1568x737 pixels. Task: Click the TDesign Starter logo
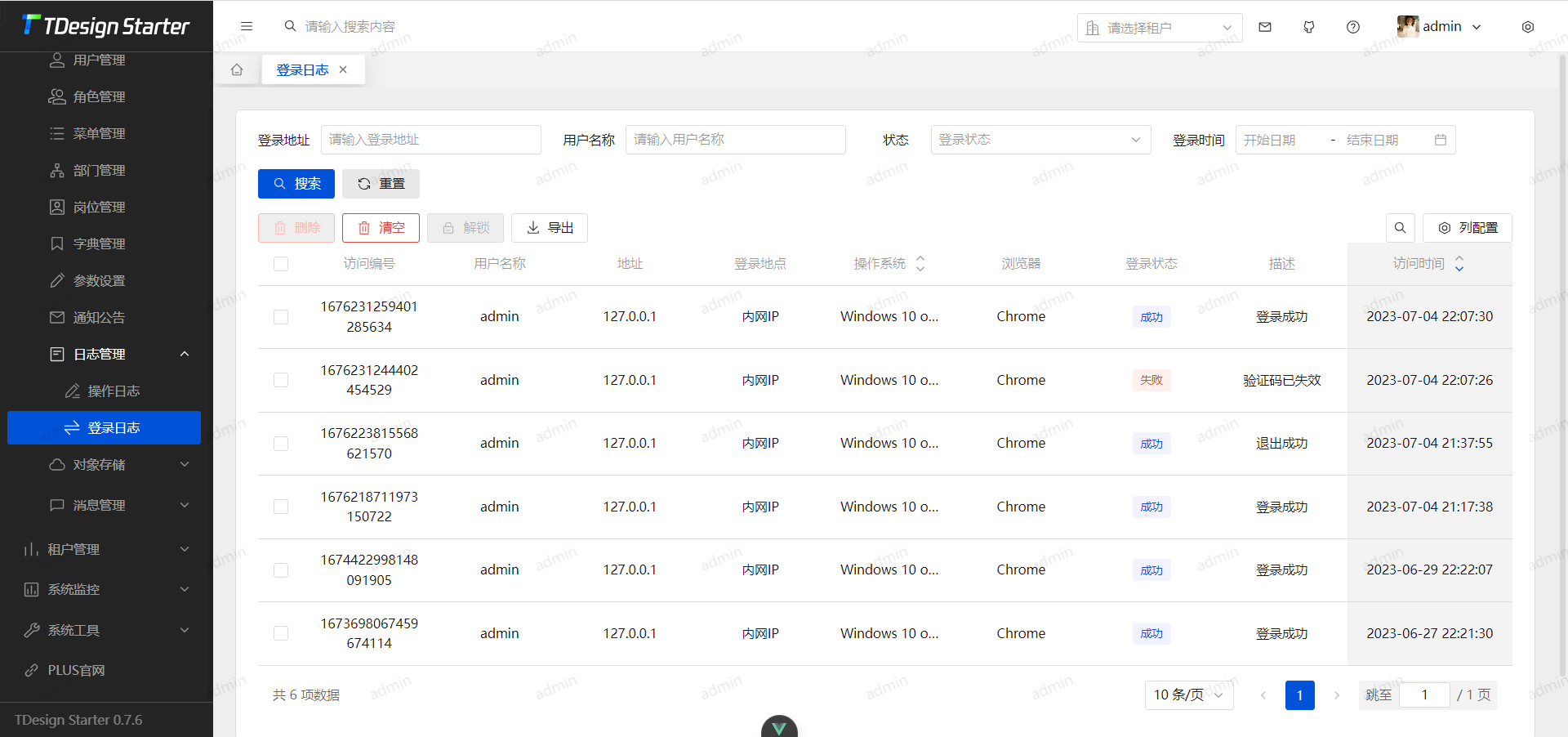(106, 26)
